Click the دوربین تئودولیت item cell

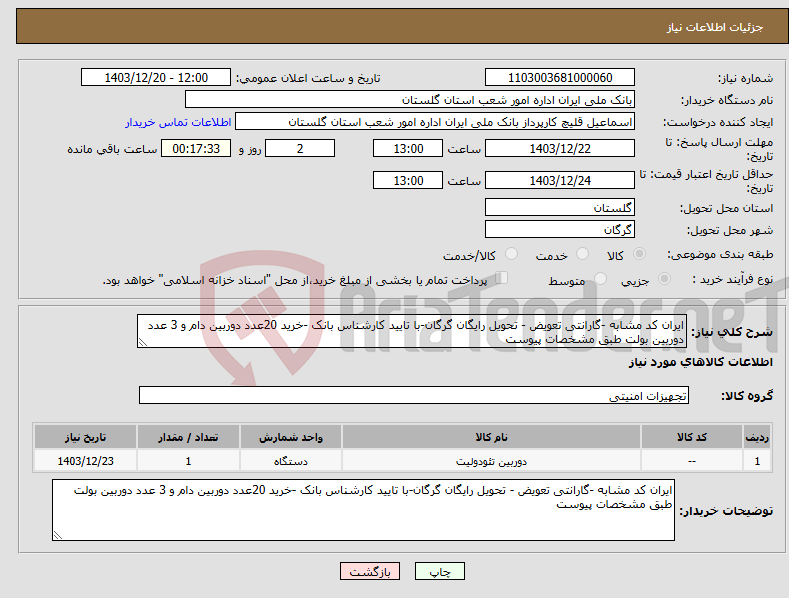(x=491, y=461)
